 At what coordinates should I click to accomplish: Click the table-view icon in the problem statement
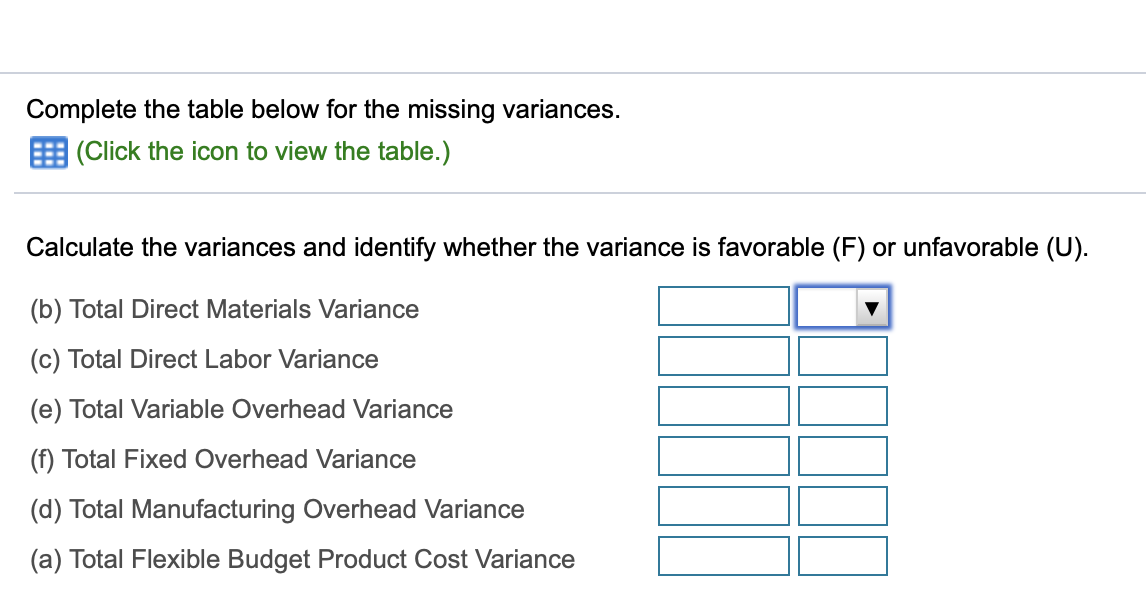tap(45, 151)
